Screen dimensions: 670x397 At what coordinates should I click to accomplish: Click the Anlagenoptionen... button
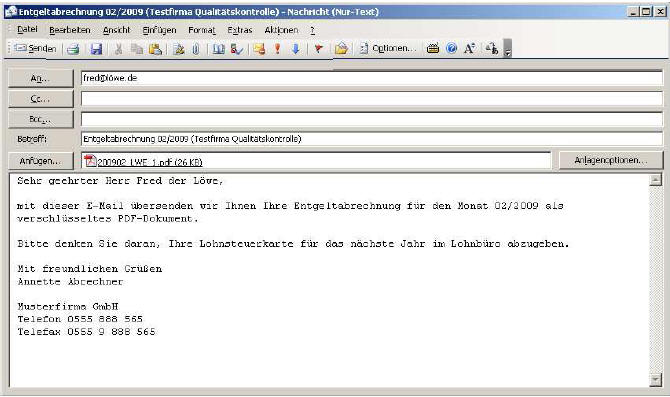(611, 160)
